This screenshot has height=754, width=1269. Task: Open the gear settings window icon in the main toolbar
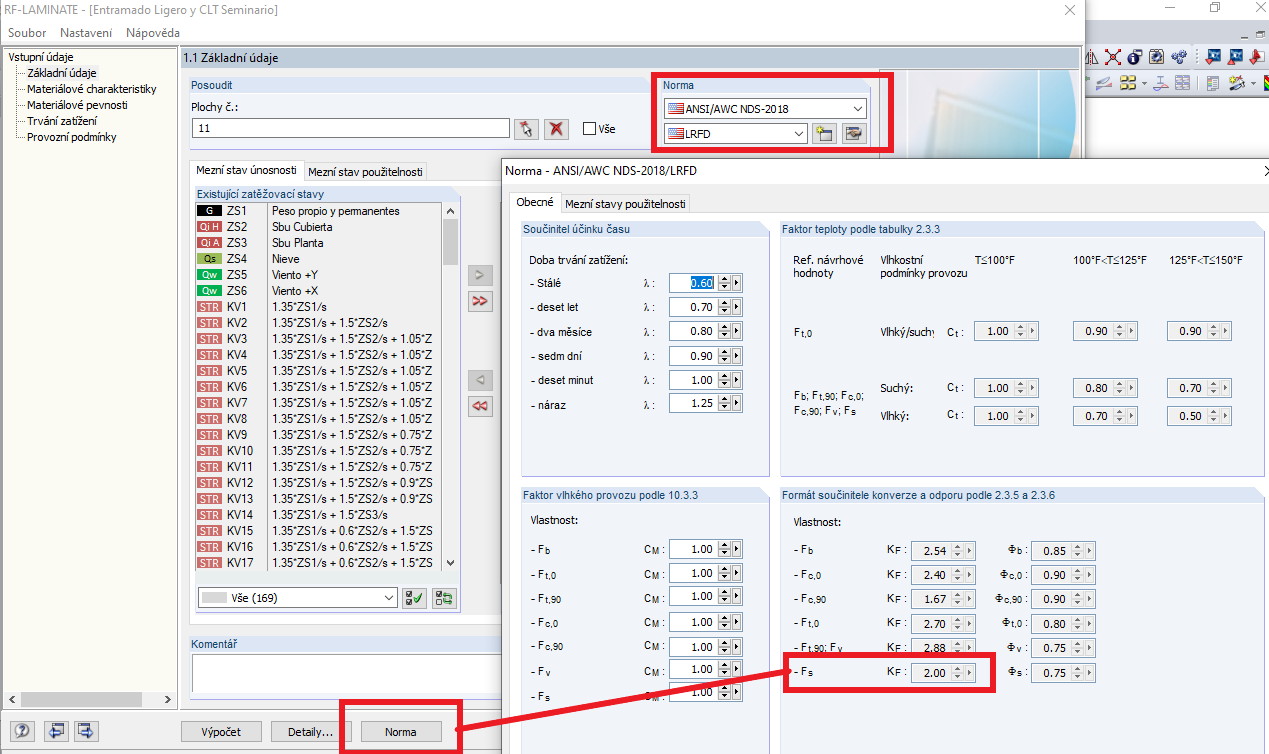coord(1157,57)
